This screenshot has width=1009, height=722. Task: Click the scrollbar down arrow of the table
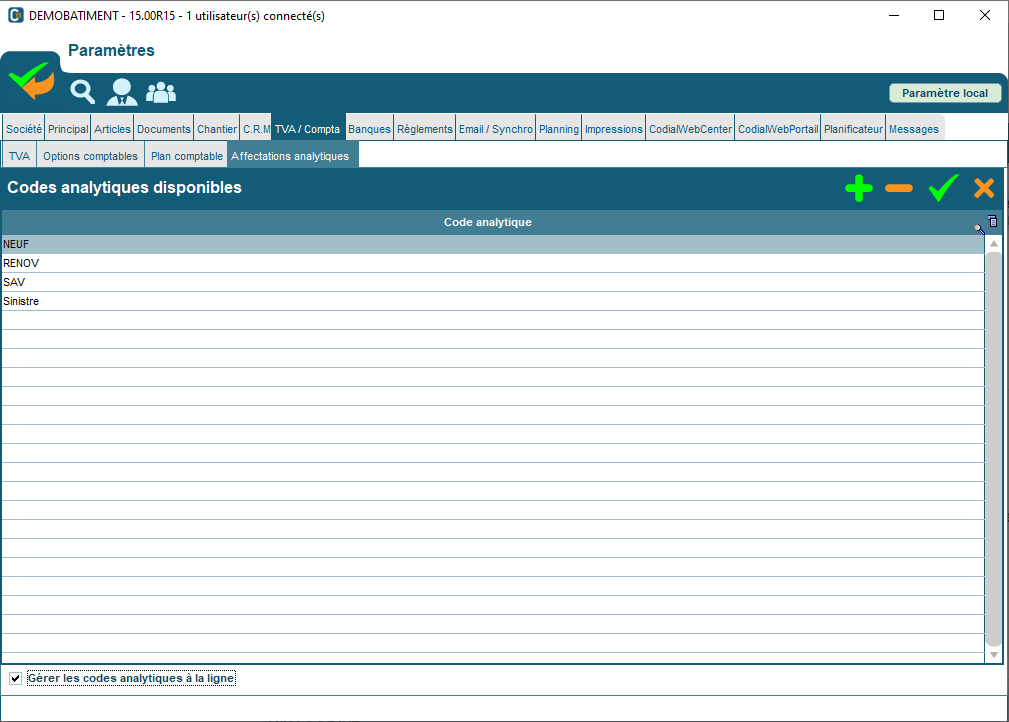coord(993,654)
